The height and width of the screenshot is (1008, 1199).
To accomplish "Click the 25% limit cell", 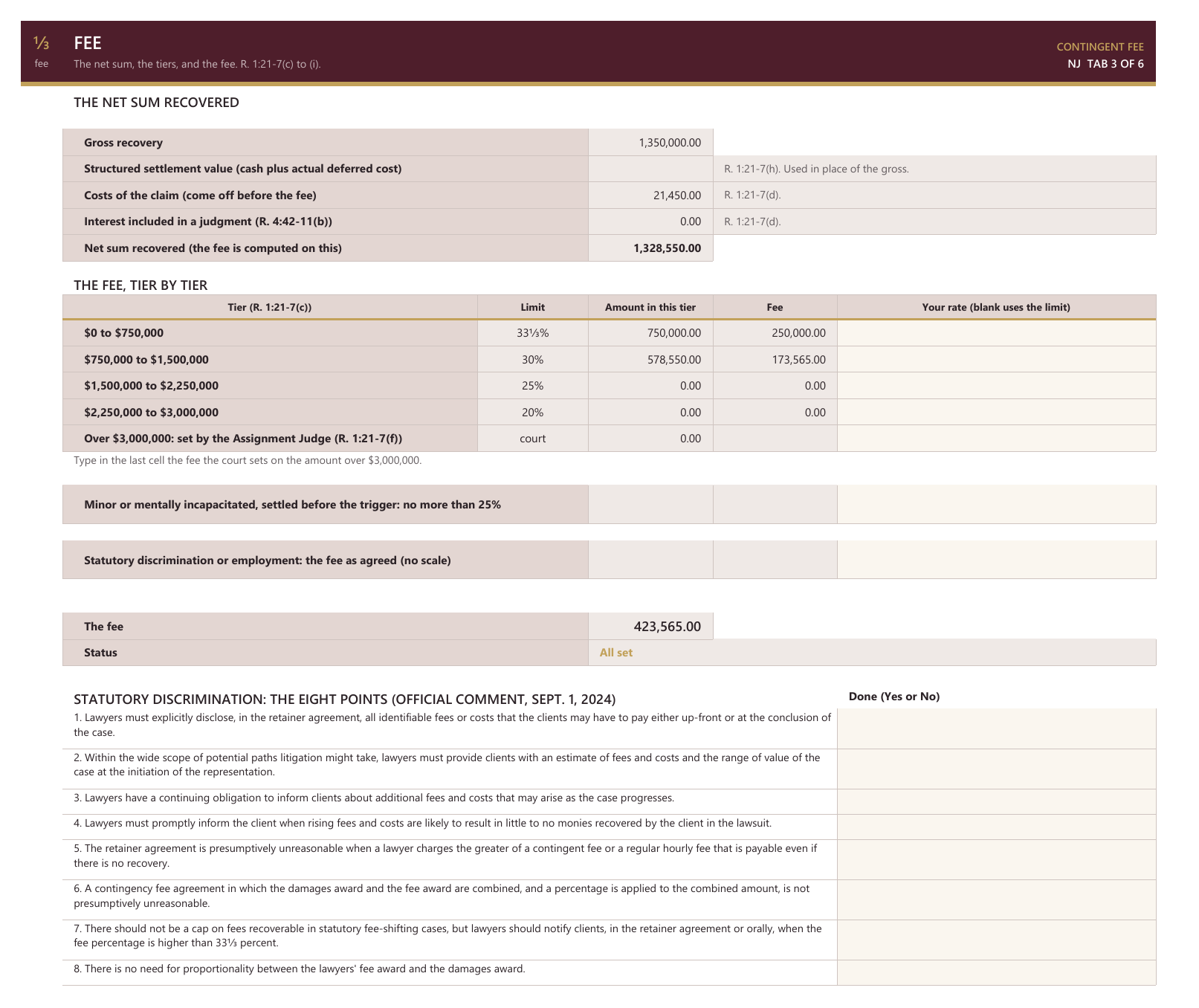I will click(x=533, y=386).
